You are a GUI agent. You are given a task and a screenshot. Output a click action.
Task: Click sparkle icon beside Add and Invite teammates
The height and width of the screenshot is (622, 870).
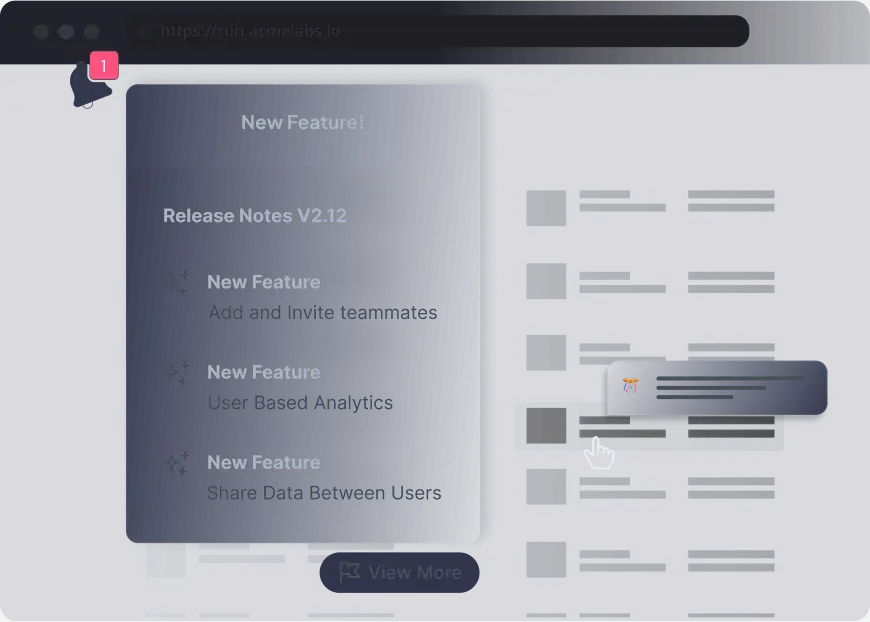177,284
